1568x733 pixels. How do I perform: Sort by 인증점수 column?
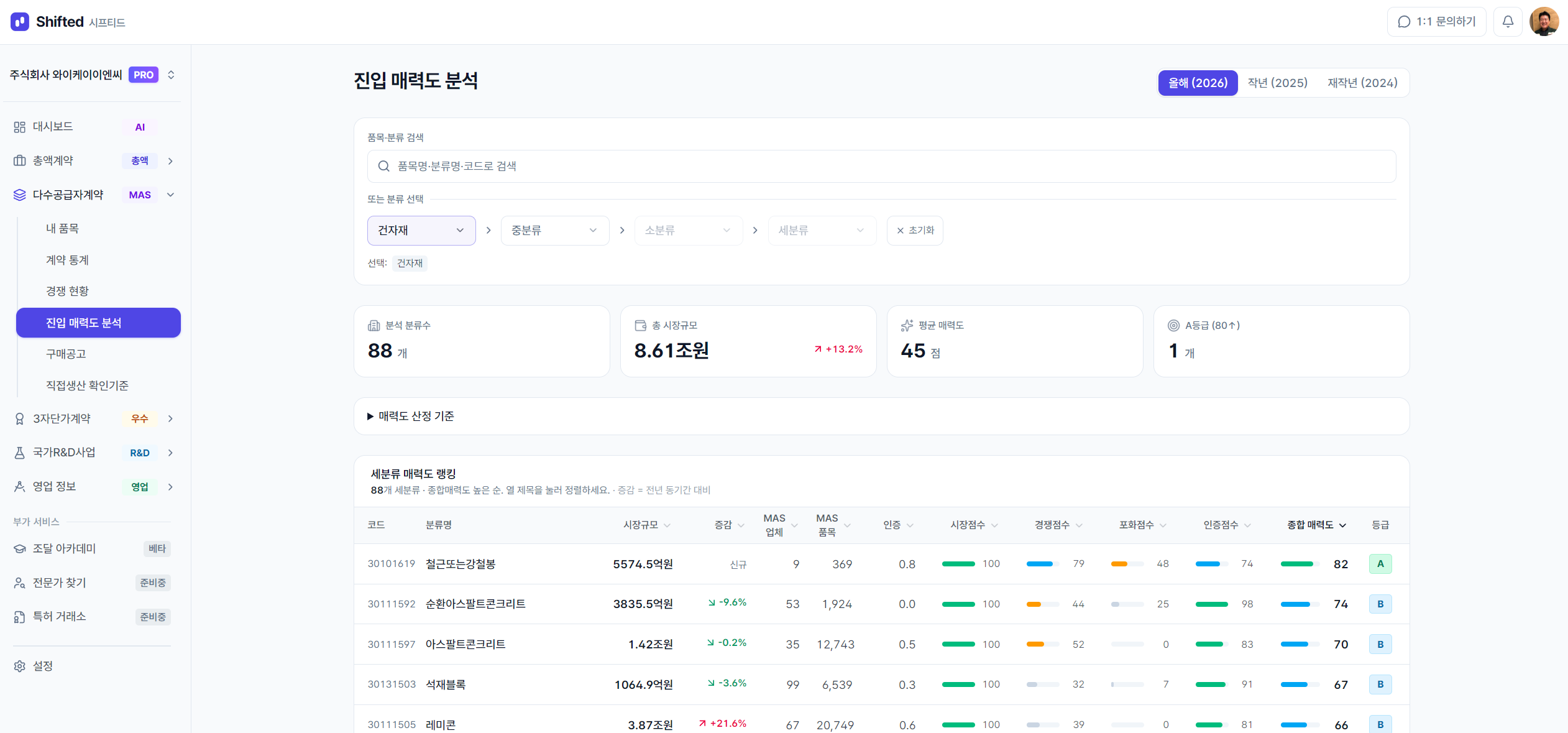click(x=1227, y=525)
